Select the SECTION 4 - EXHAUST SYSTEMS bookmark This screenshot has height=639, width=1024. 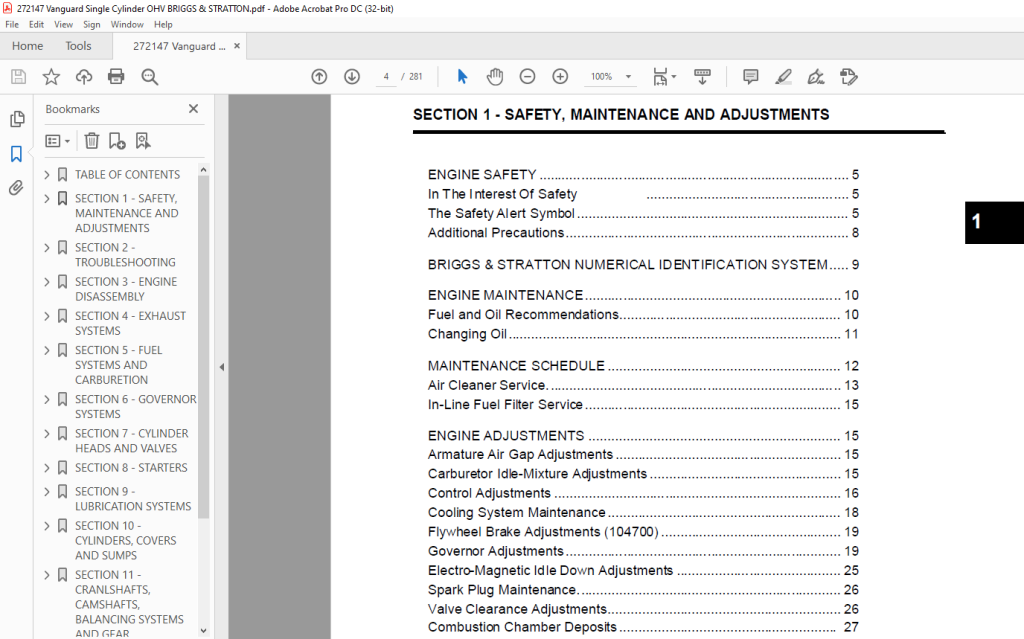pyautogui.click(x=130, y=323)
